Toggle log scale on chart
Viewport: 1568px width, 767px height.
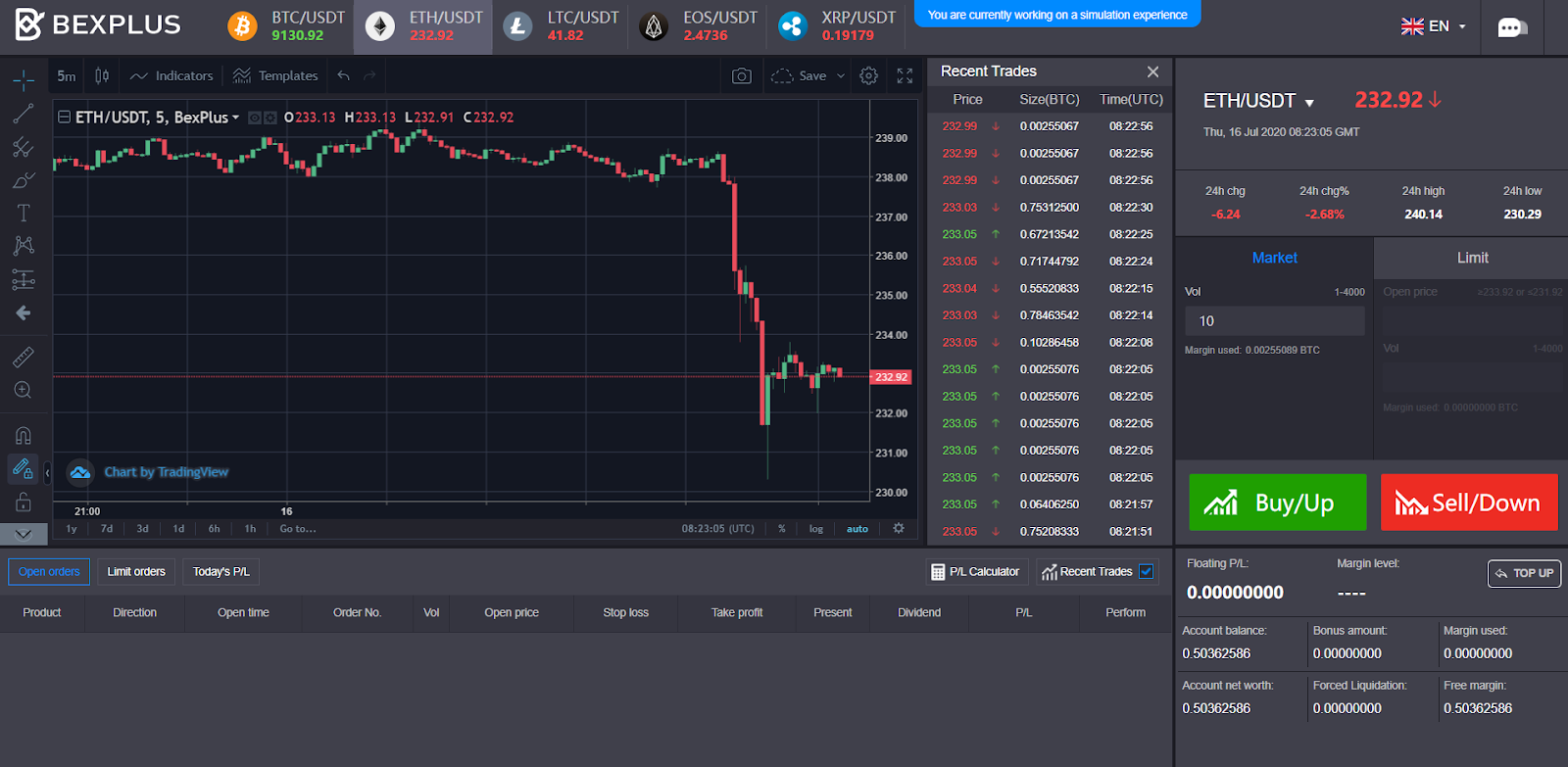(816, 529)
